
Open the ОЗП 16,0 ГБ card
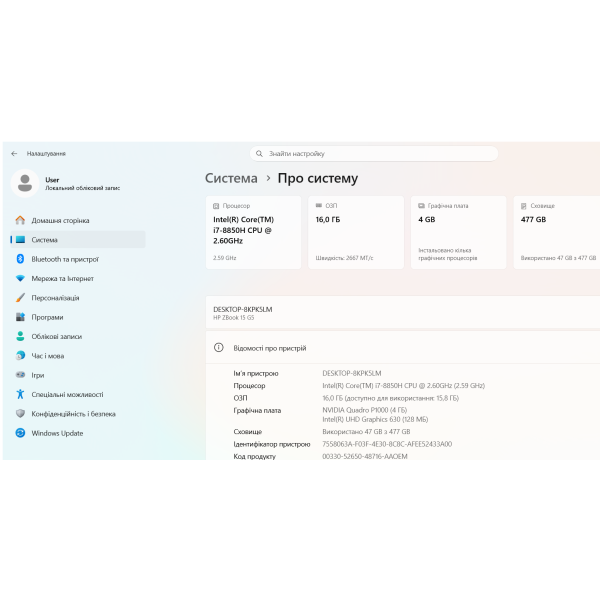(x=356, y=232)
